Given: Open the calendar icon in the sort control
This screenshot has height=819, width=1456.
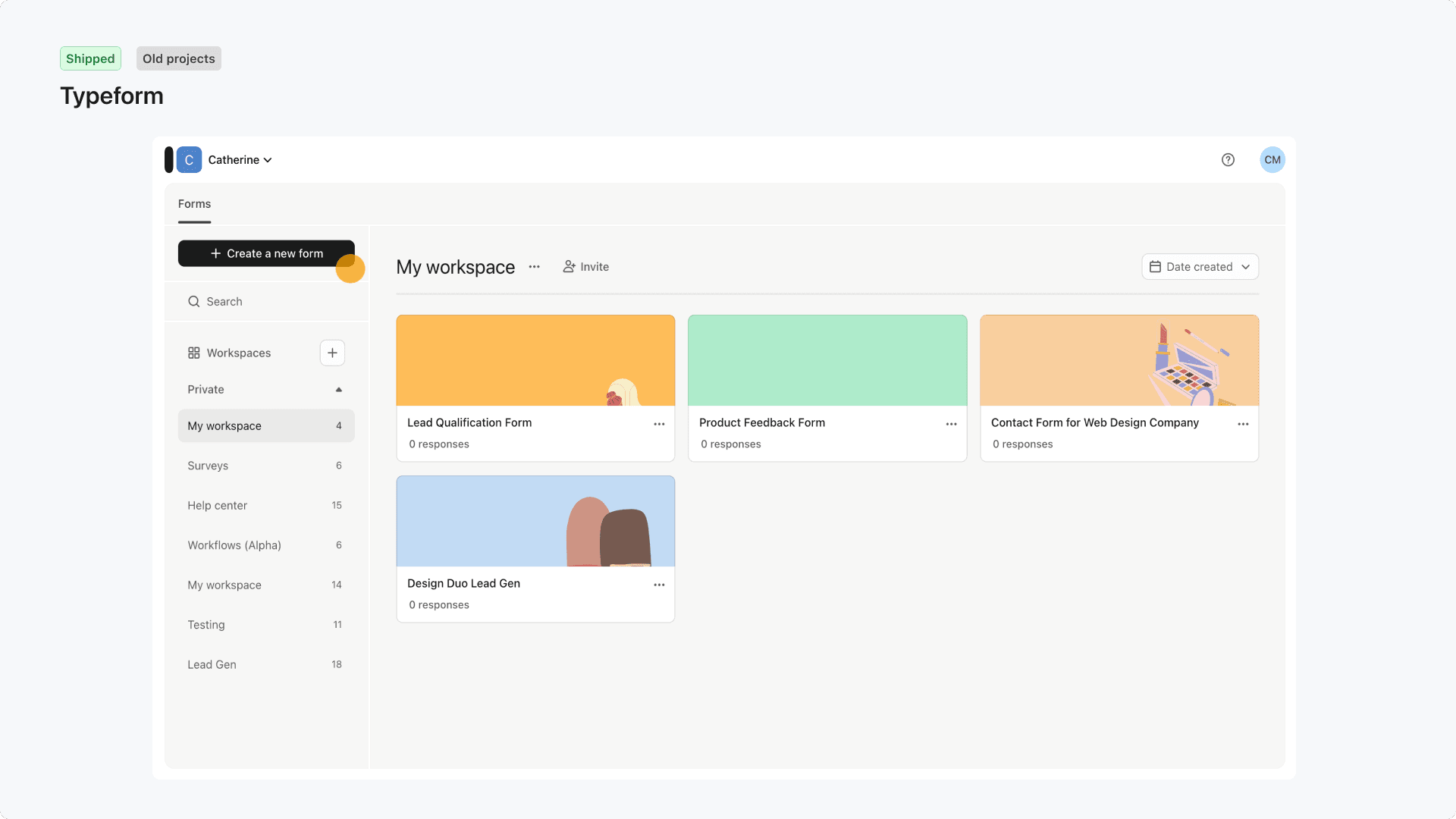Looking at the screenshot, I should click(x=1156, y=266).
